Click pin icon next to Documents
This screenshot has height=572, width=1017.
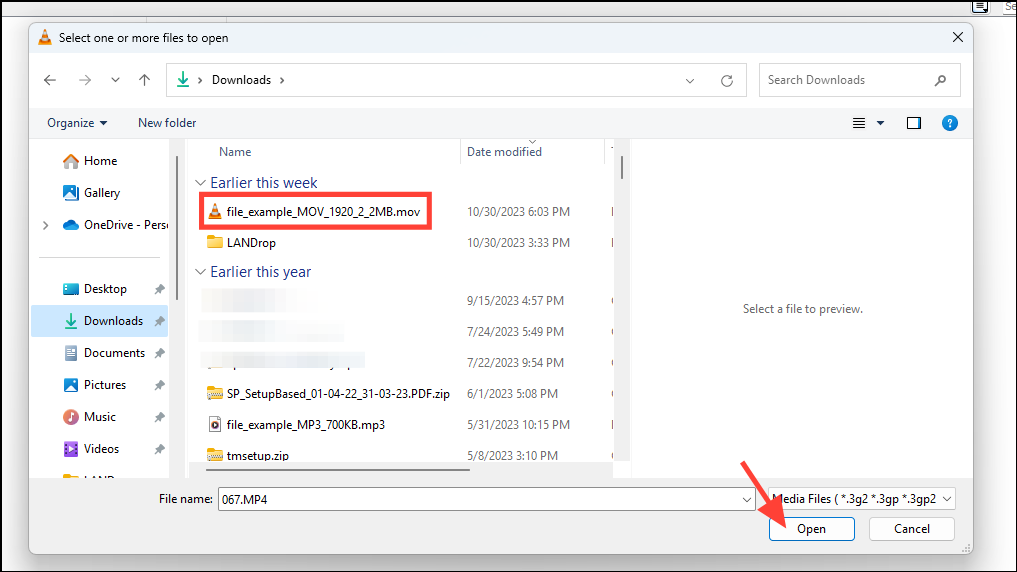[x=160, y=353]
